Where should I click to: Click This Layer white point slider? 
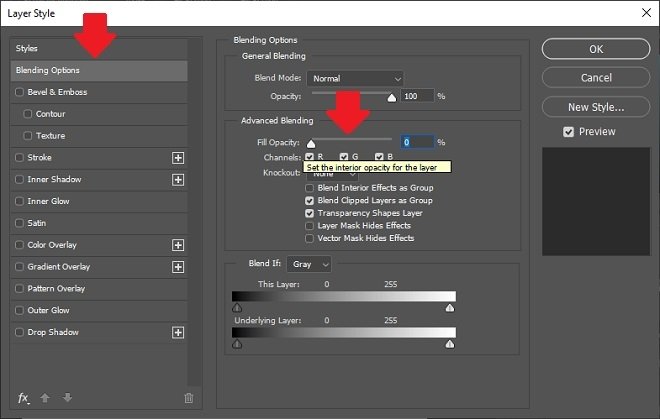(x=450, y=308)
